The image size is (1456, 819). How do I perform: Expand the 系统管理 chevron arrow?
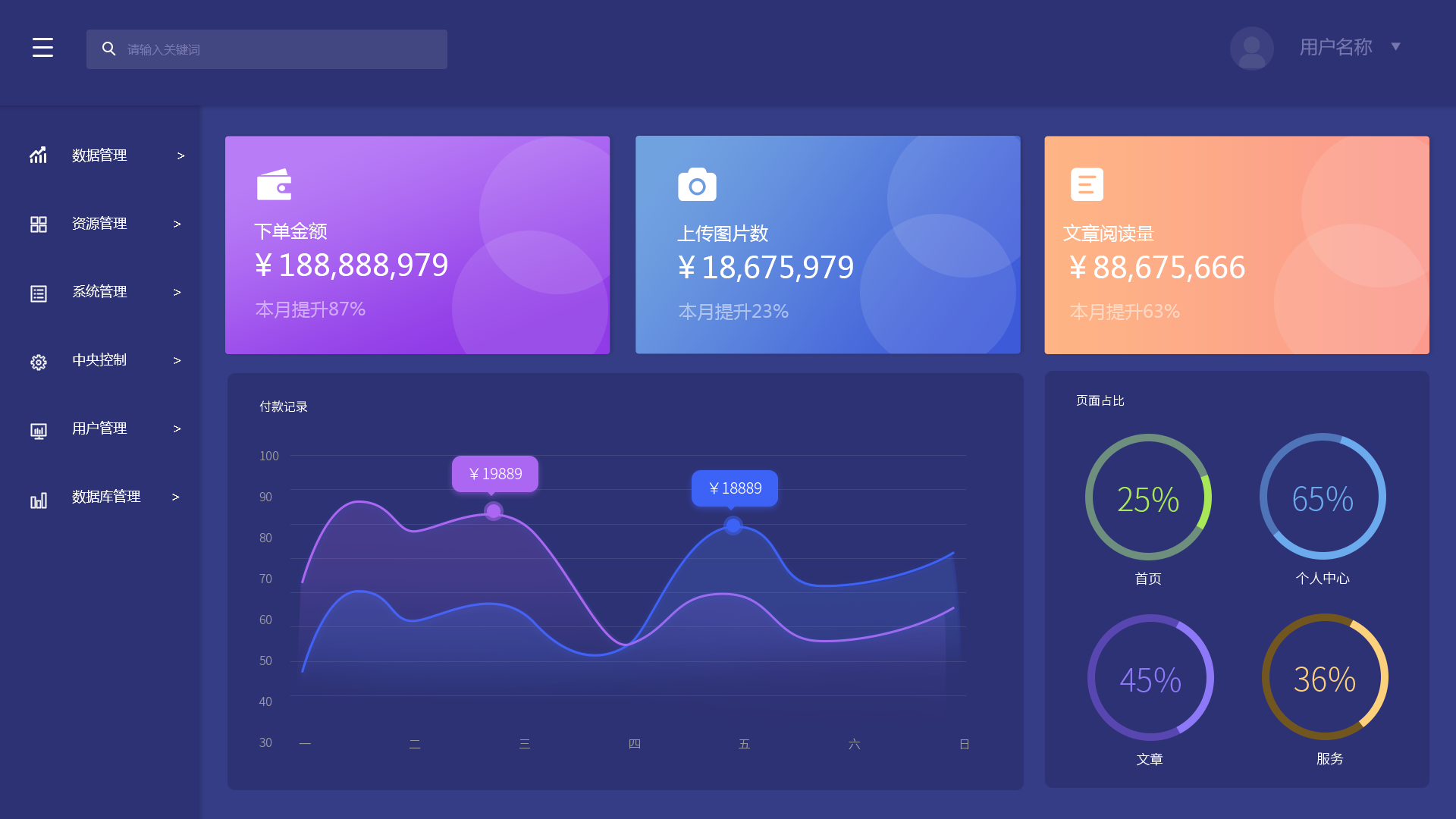(177, 293)
